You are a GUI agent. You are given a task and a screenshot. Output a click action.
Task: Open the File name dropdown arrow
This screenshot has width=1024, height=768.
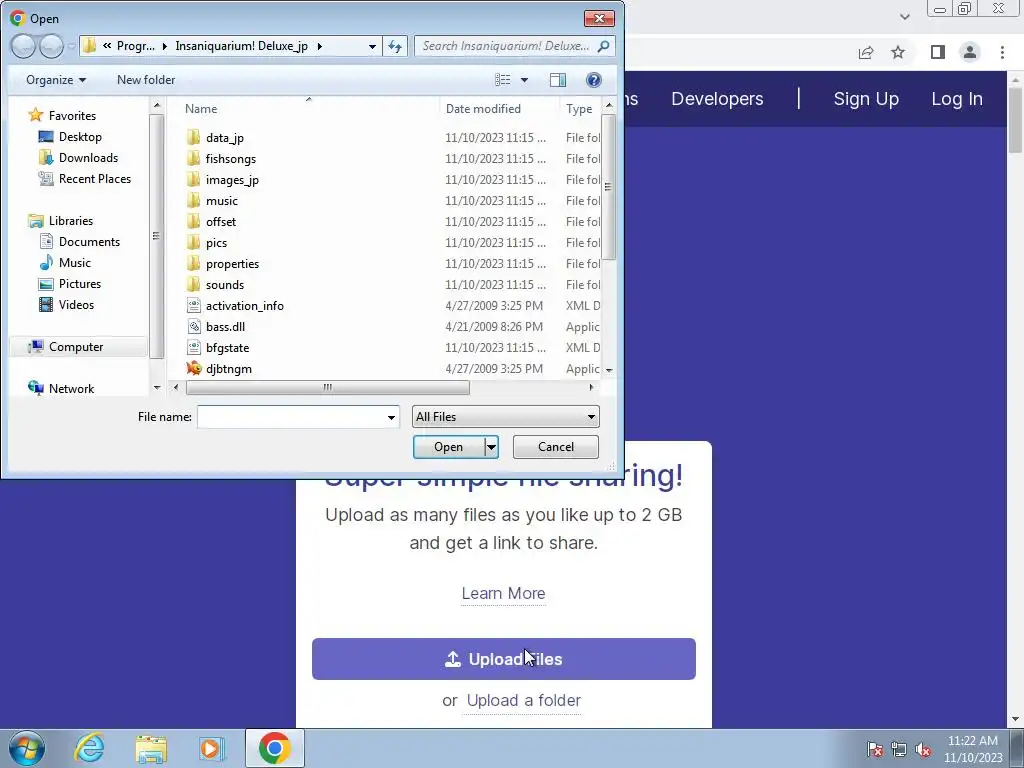click(391, 417)
